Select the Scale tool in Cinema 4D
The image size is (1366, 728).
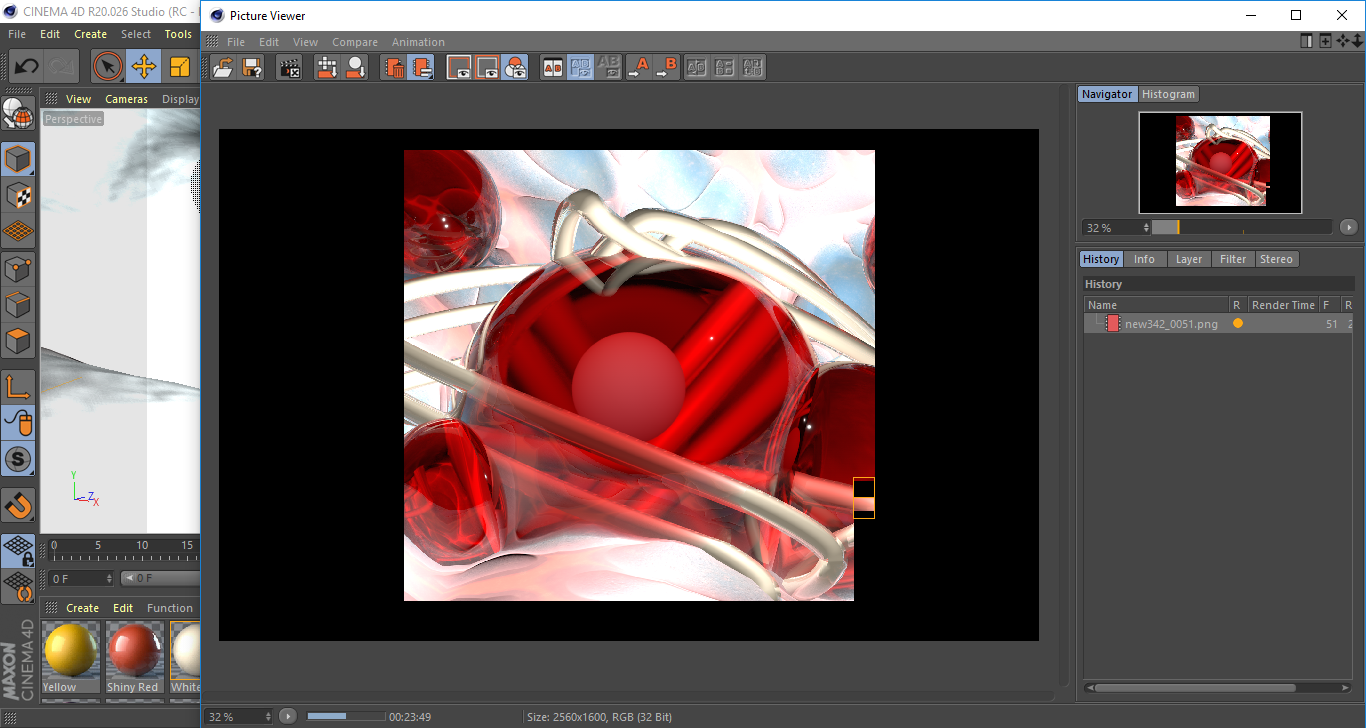[x=180, y=67]
